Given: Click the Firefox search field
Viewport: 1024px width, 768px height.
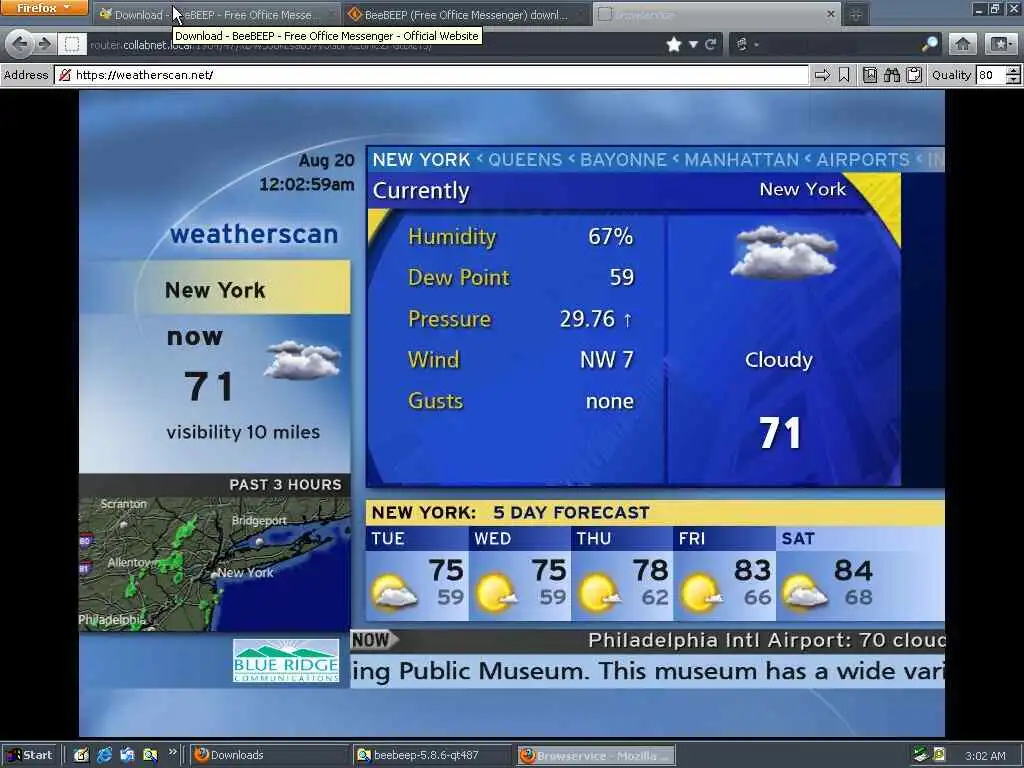Looking at the screenshot, I should pos(839,44).
